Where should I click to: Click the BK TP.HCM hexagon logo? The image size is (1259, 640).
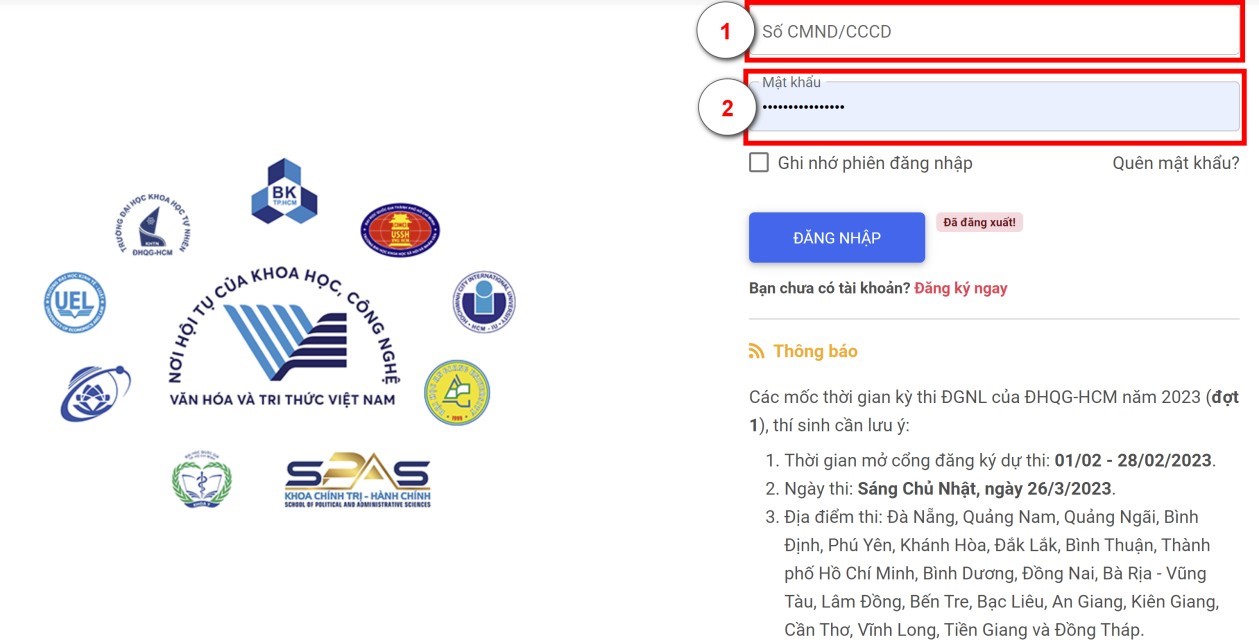(x=284, y=190)
